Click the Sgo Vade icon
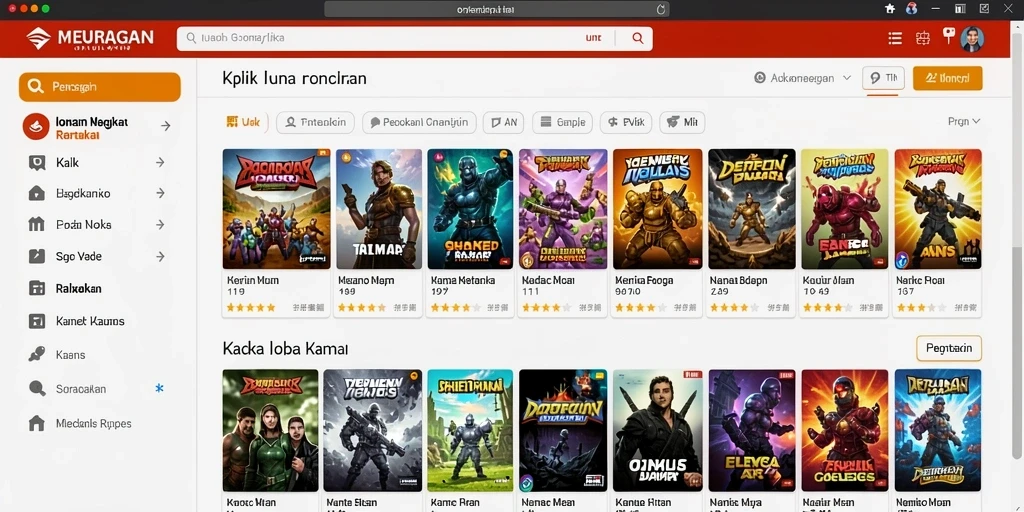 click(x=37, y=257)
